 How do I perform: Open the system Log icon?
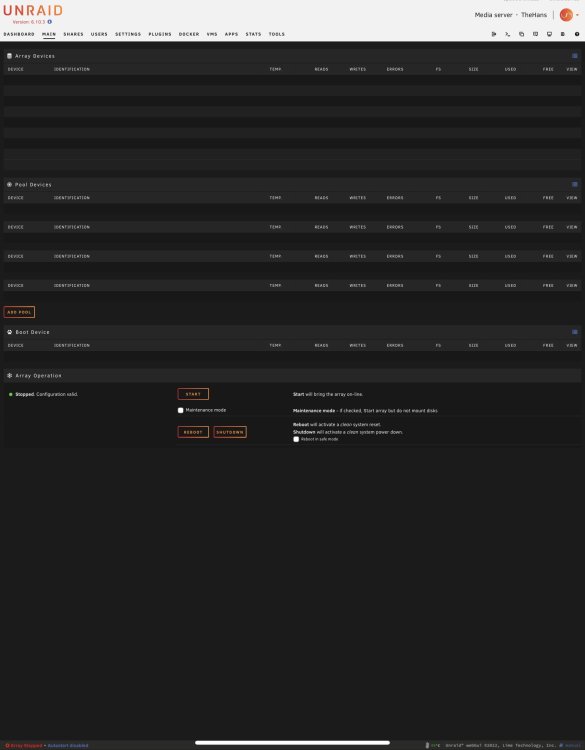tap(563, 34)
